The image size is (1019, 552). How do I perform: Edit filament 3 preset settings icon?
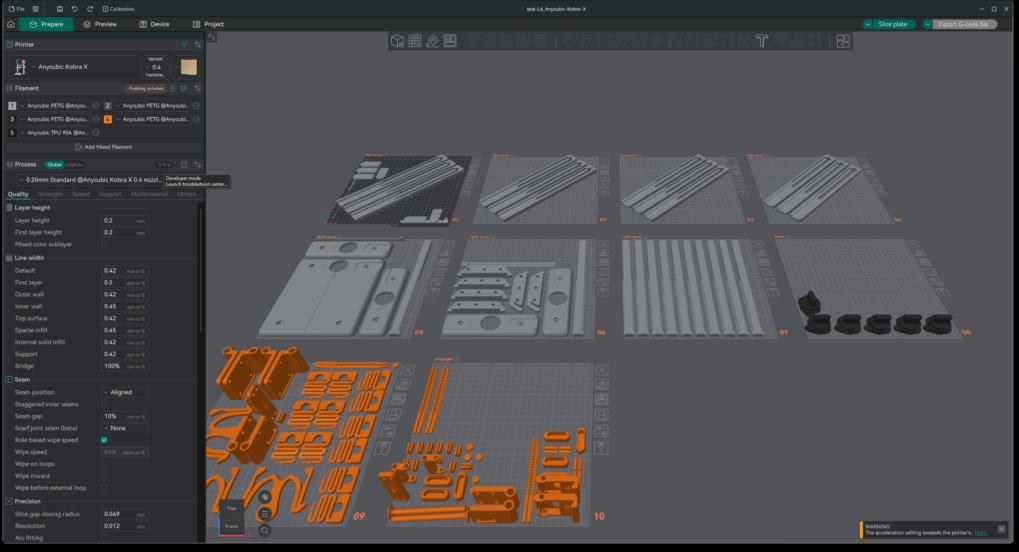pos(96,119)
